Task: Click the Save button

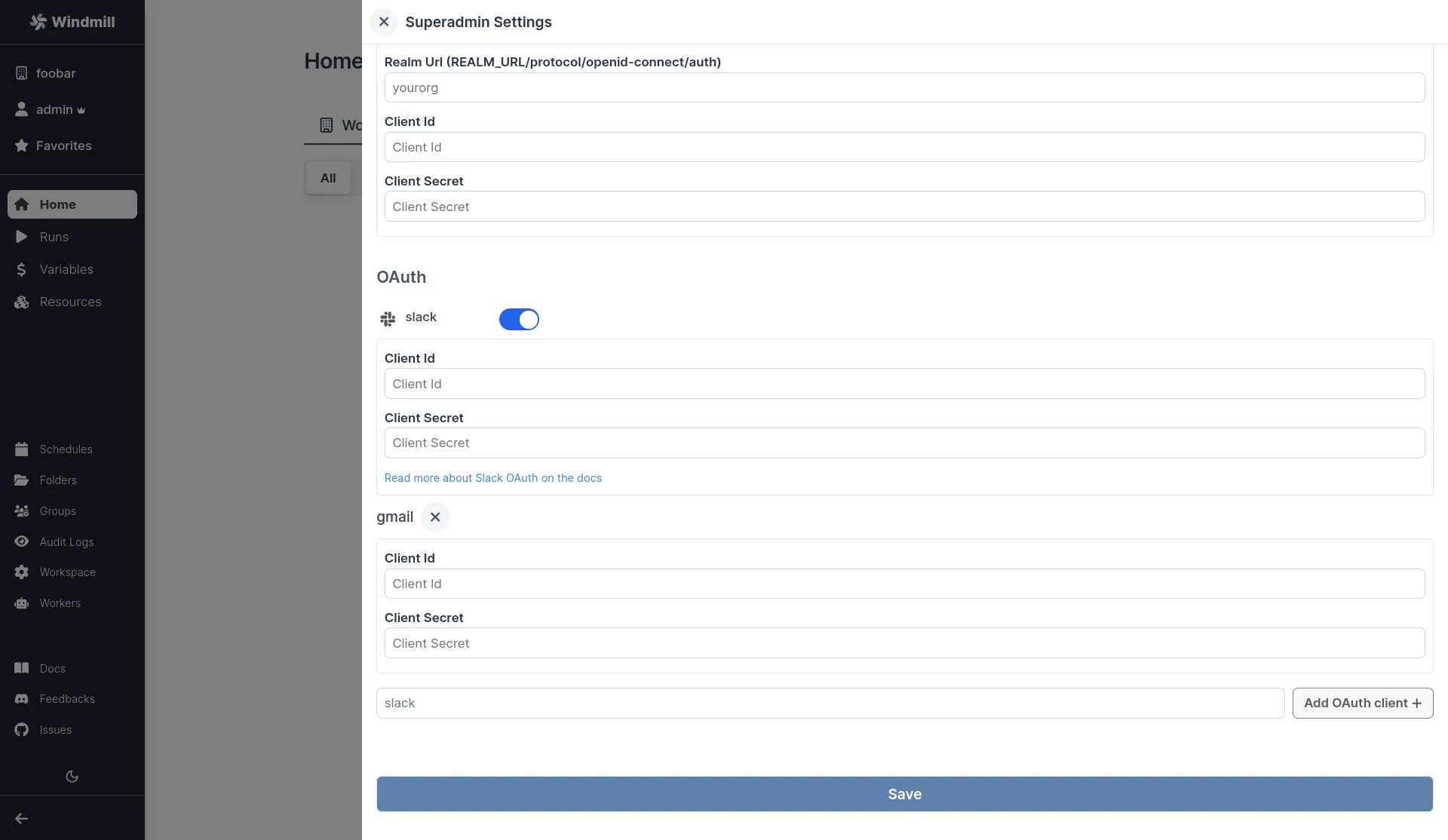Action: point(905,794)
